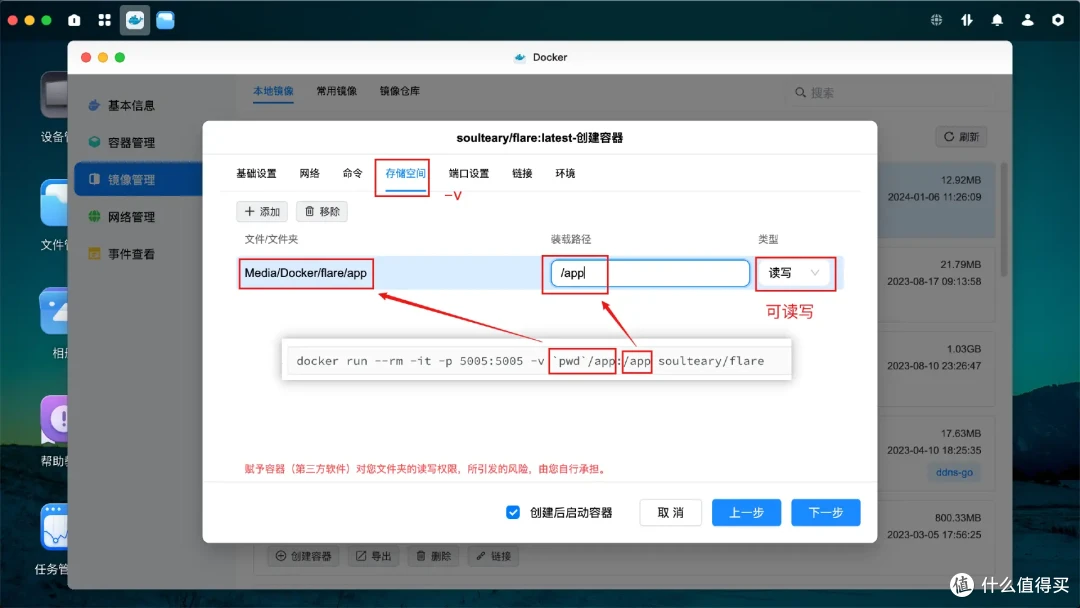The width and height of the screenshot is (1080, 608).
Task: Open the transfer arrows icon in top bar
Action: (x=966, y=20)
